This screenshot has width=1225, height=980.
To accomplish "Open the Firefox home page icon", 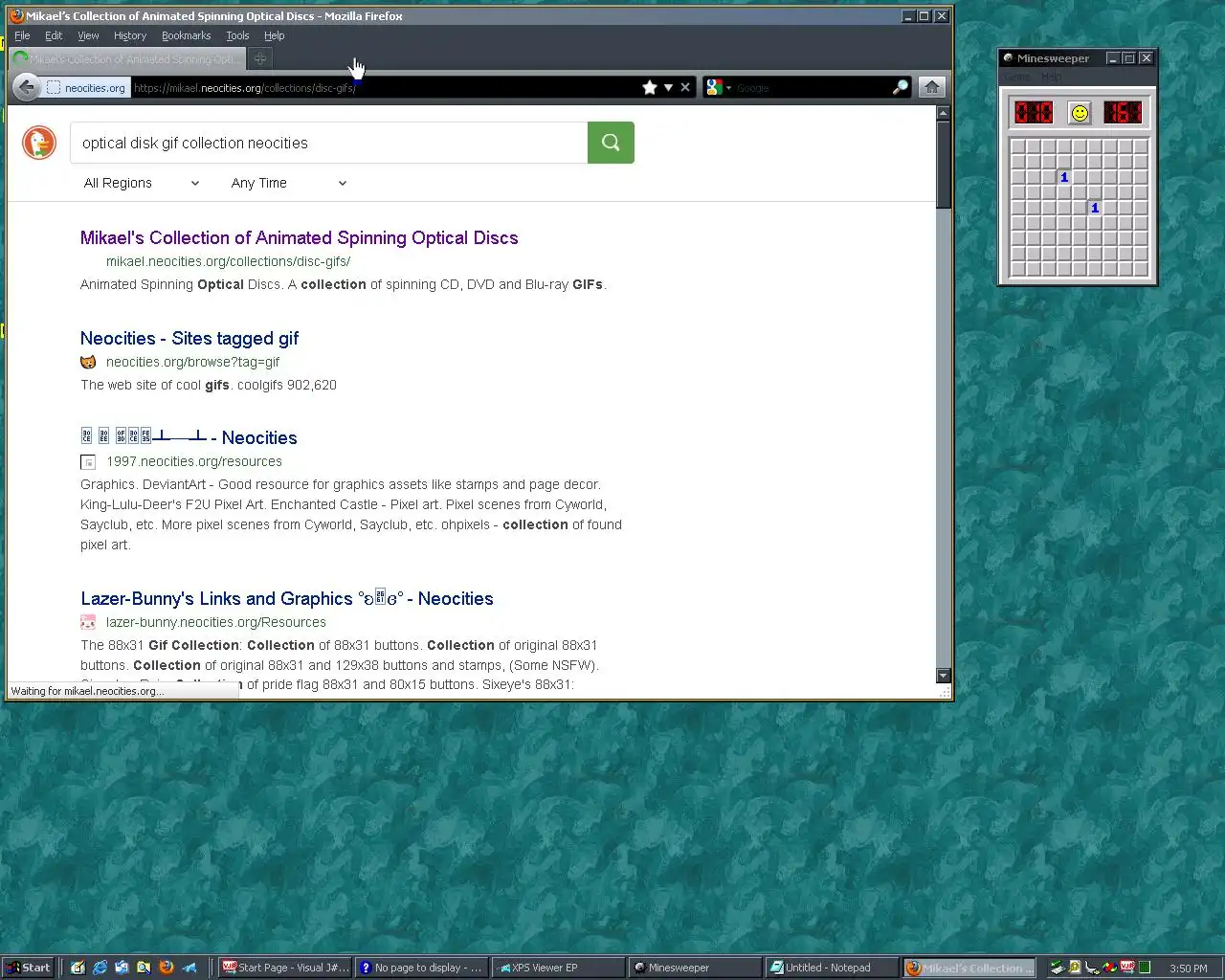I will pos(932,87).
